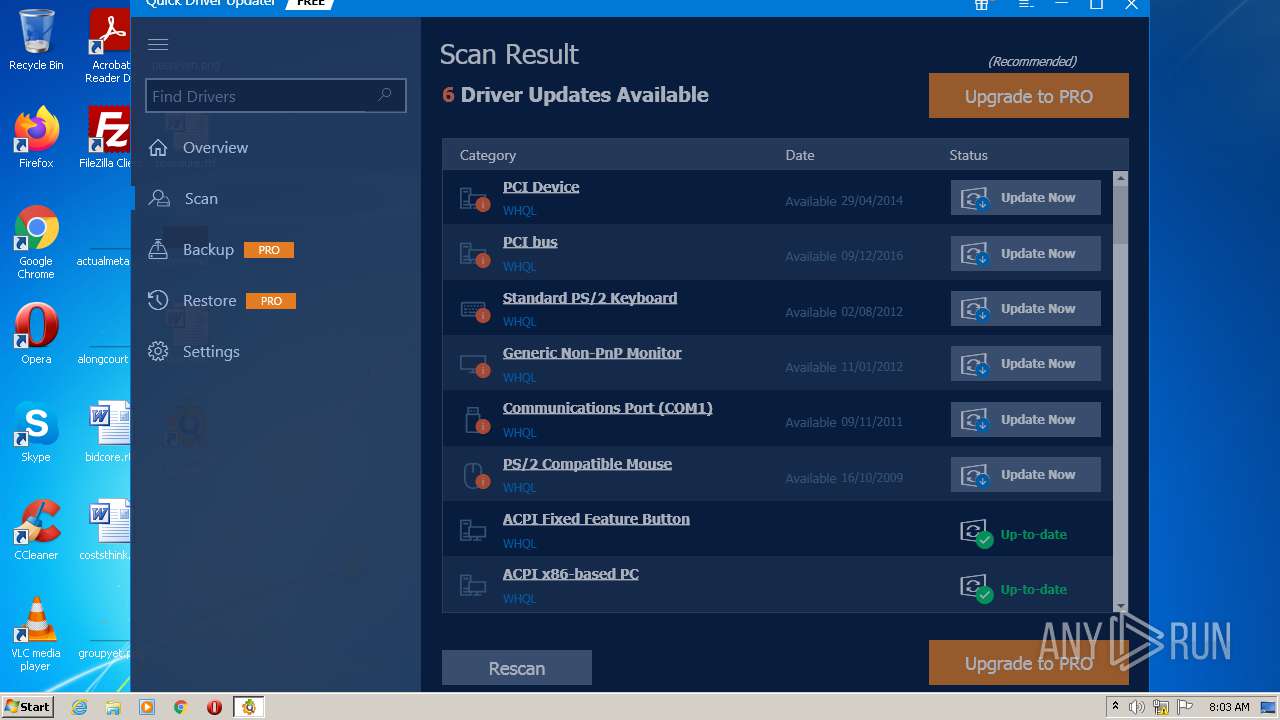This screenshot has height=720, width=1280.
Task: Click the keyboard icon for PS/2 Keyboard
Action: click(474, 310)
